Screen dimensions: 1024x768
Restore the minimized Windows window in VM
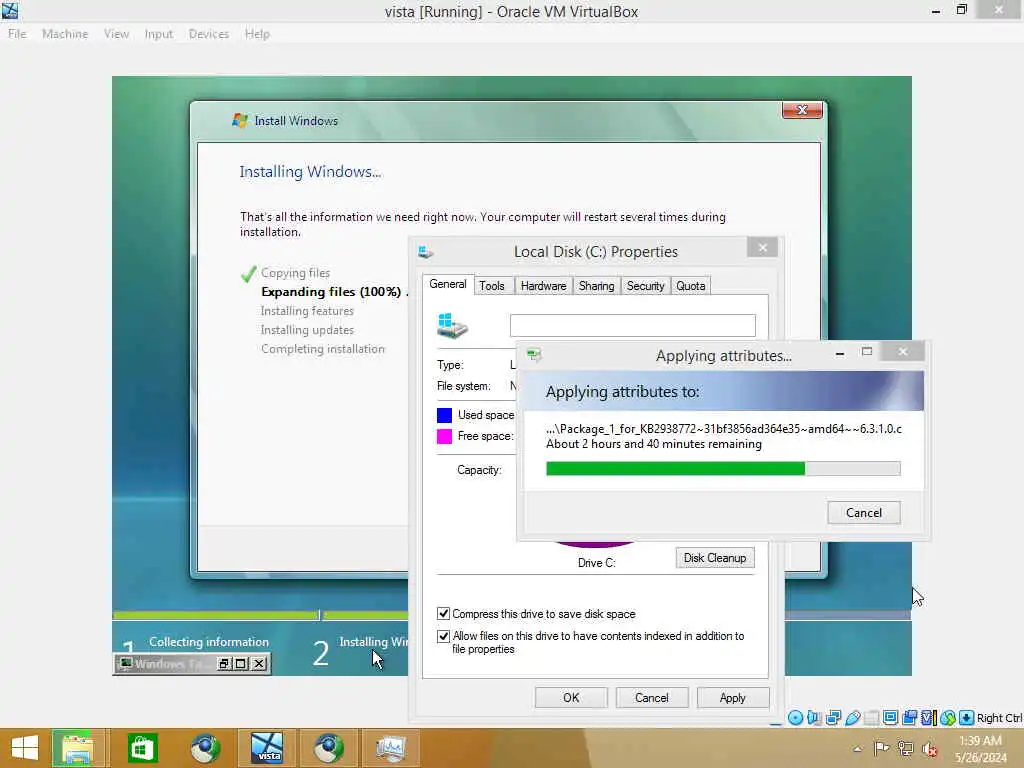coord(224,664)
